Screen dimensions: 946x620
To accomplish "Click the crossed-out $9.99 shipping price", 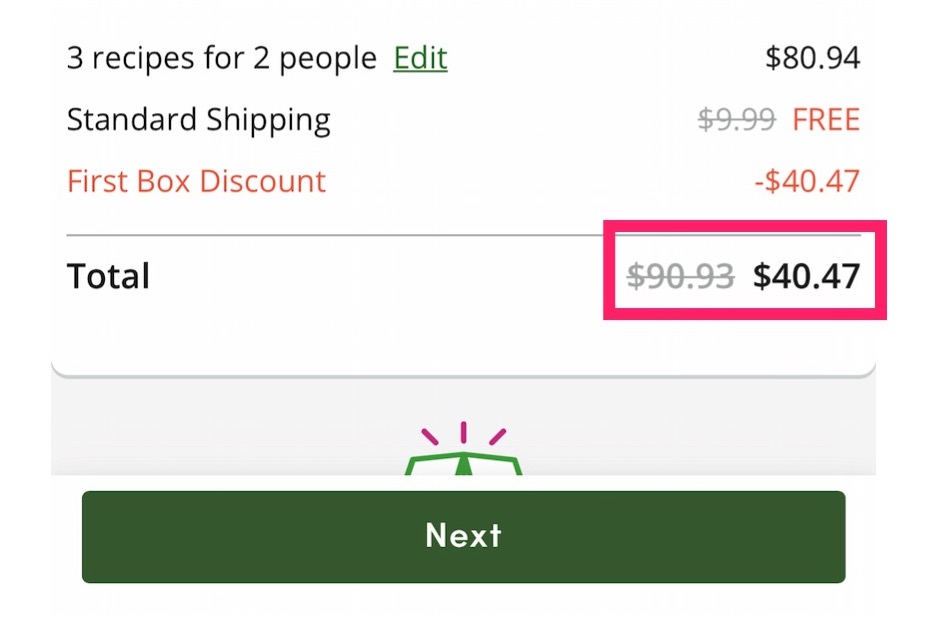I will 736,120.
